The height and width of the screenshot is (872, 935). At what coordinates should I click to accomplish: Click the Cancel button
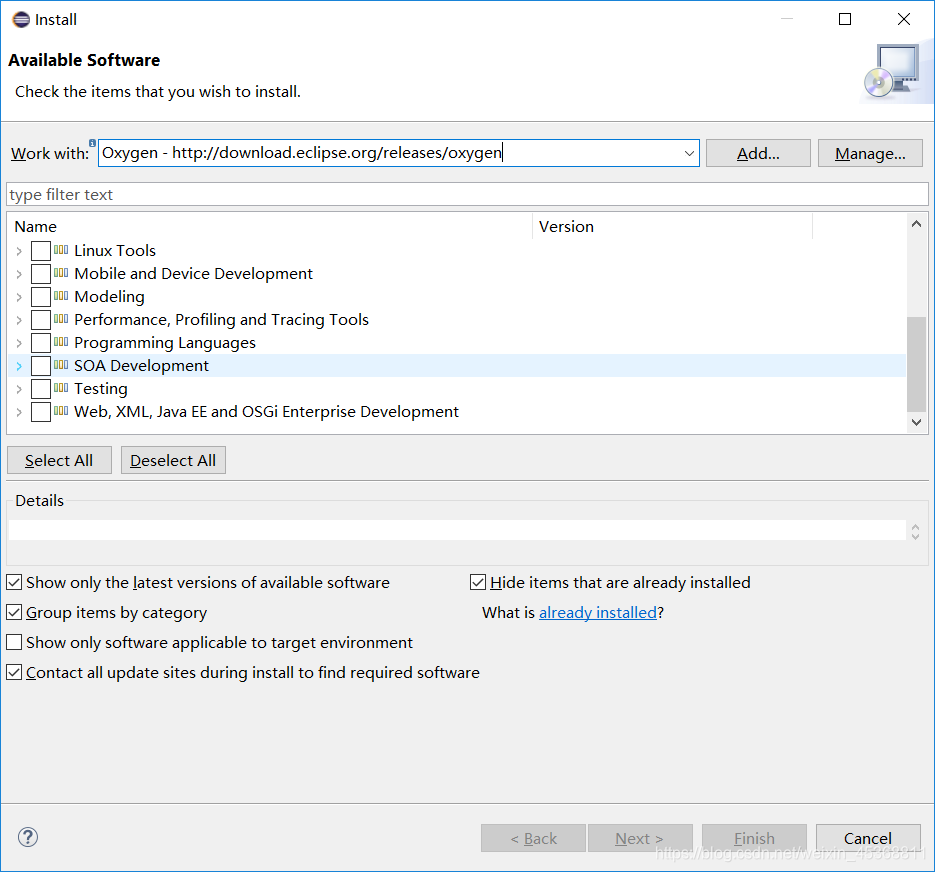pyautogui.click(x=868, y=838)
